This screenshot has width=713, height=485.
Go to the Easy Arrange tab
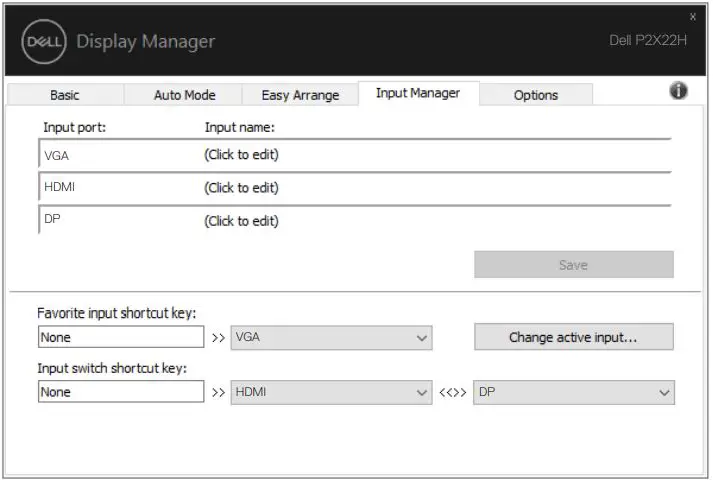pyautogui.click(x=300, y=95)
